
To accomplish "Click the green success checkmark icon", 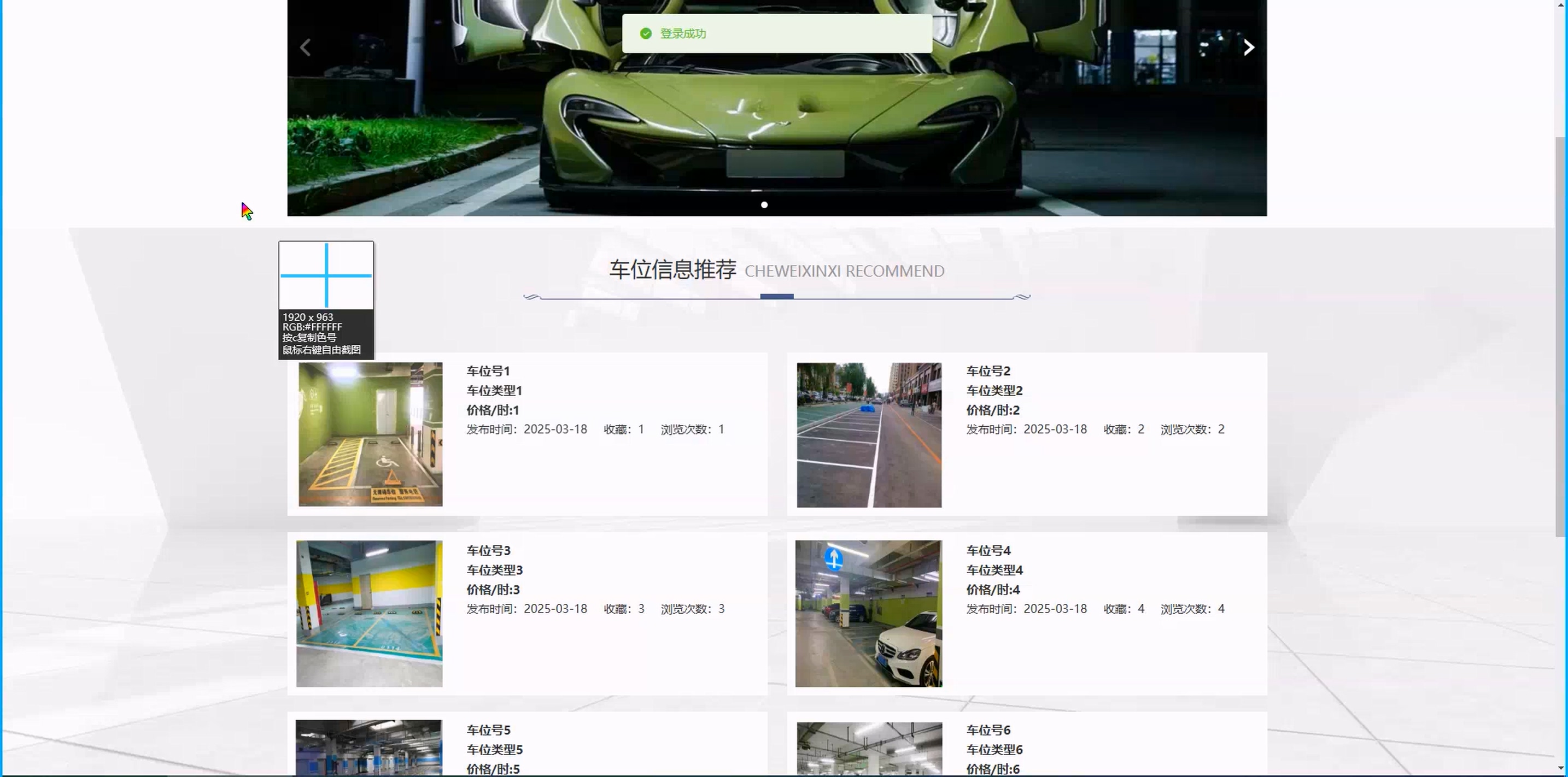I will [x=646, y=33].
